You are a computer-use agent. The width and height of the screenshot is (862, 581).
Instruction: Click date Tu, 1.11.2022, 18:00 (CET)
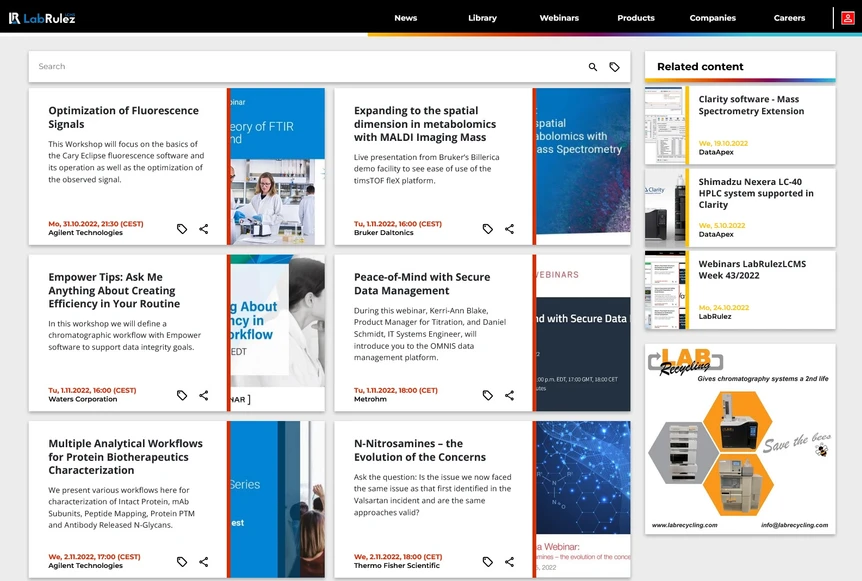(396, 391)
